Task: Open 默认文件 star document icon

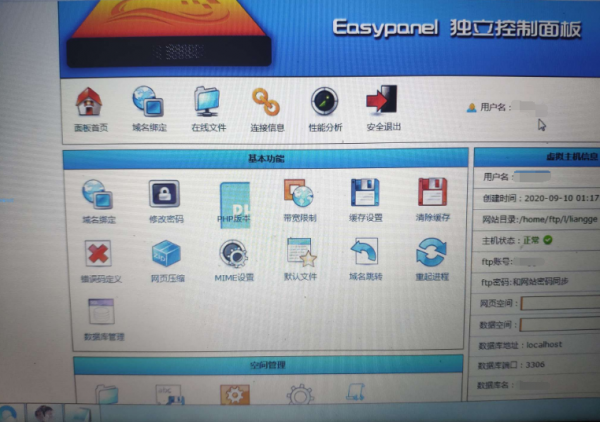Action: coord(302,252)
